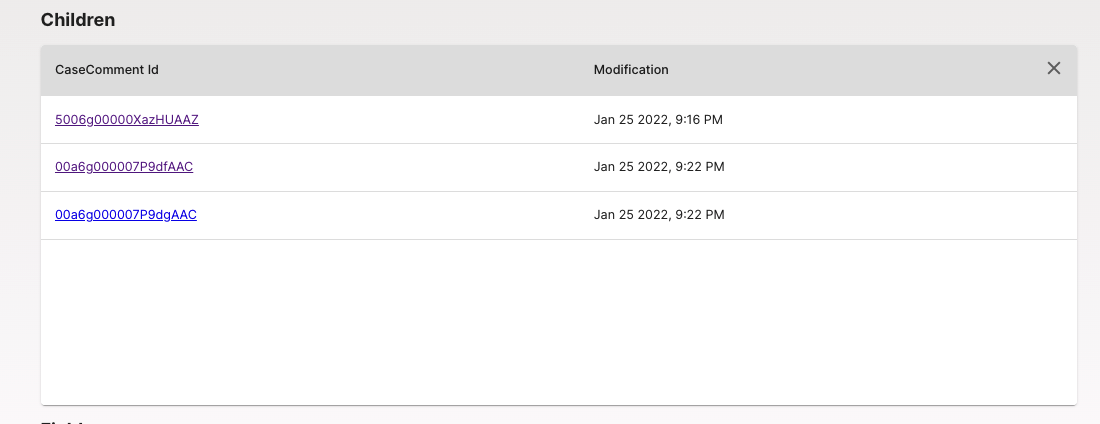Follow the 00a6g000007P9dgAAC link
This screenshot has width=1100, height=424.
[126, 214]
